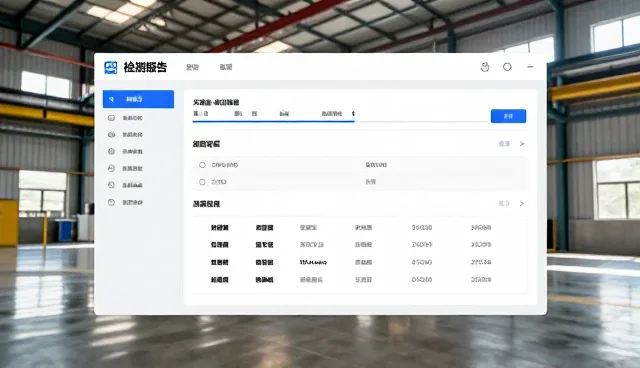Click the first bold cell in the table's top row
Screen dimensions: 640x368
click(220, 228)
